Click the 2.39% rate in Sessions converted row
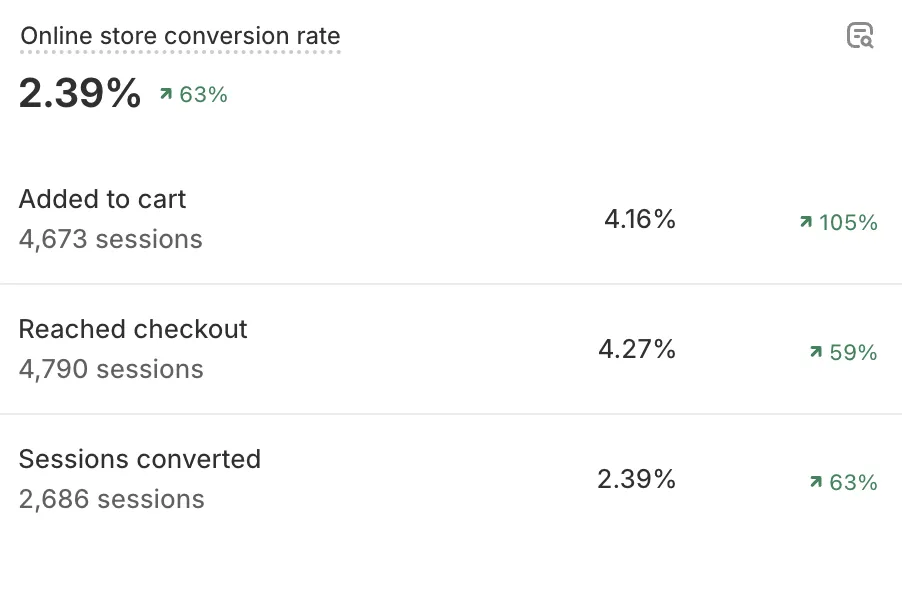This screenshot has width=902, height=608. click(x=637, y=479)
